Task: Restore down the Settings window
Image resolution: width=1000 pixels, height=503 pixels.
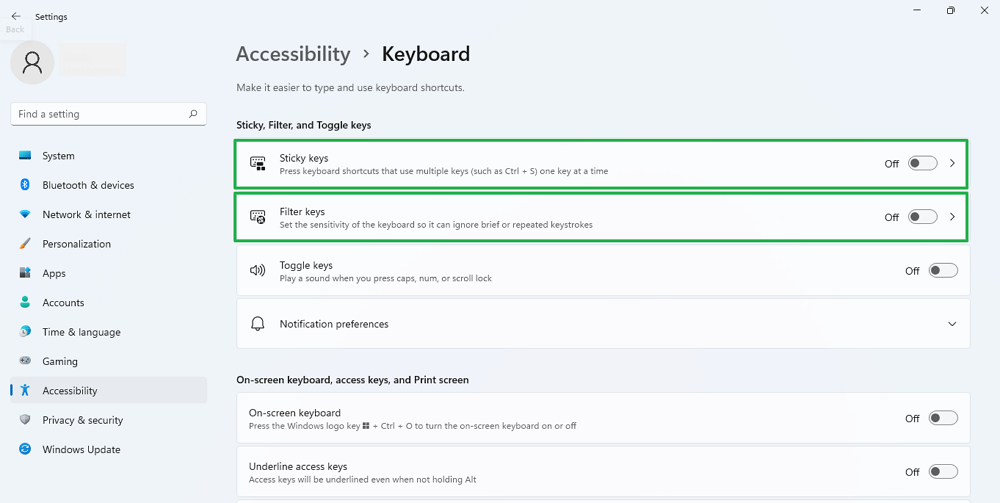Action: (950, 10)
